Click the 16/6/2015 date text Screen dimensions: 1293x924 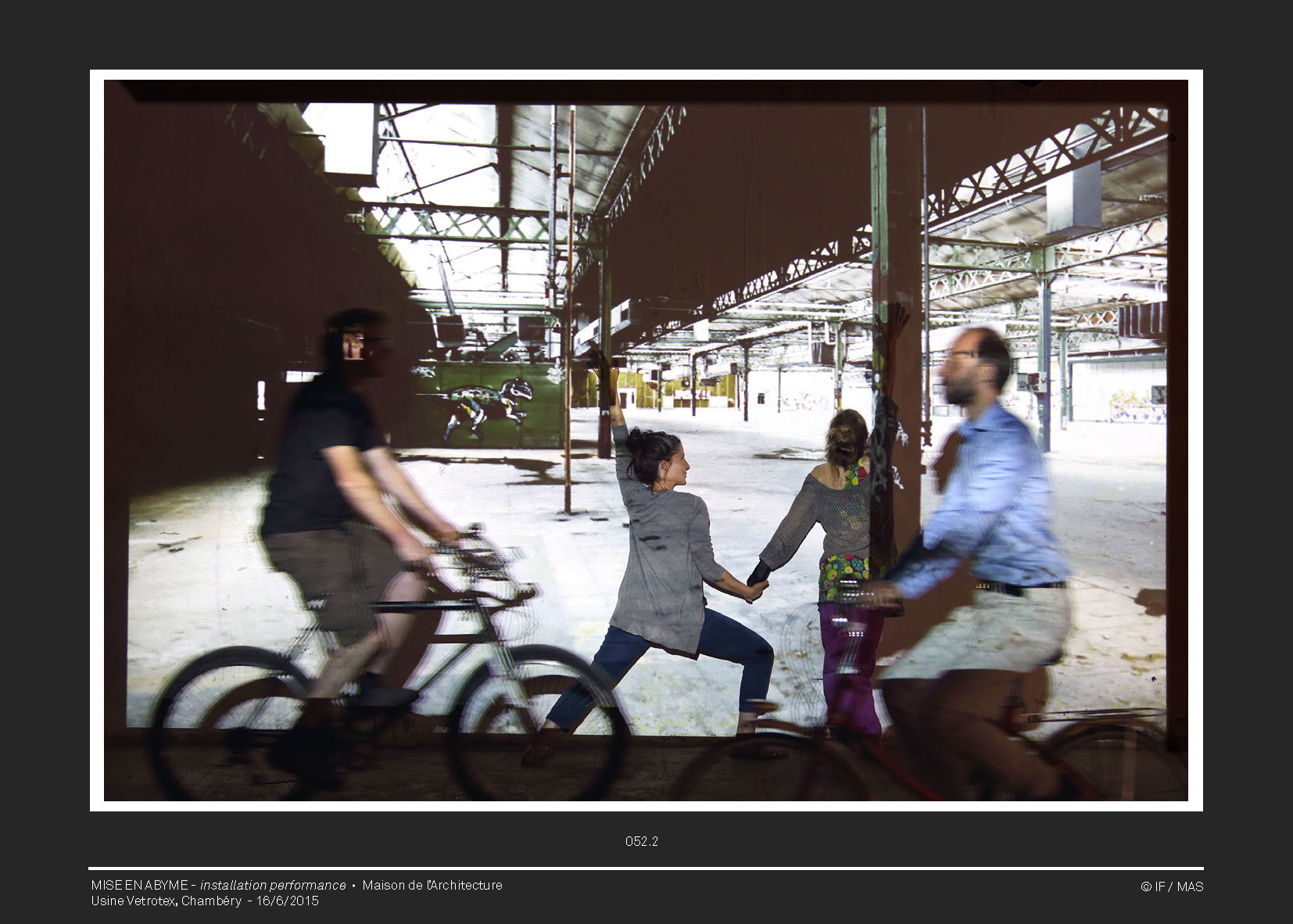(288, 901)
